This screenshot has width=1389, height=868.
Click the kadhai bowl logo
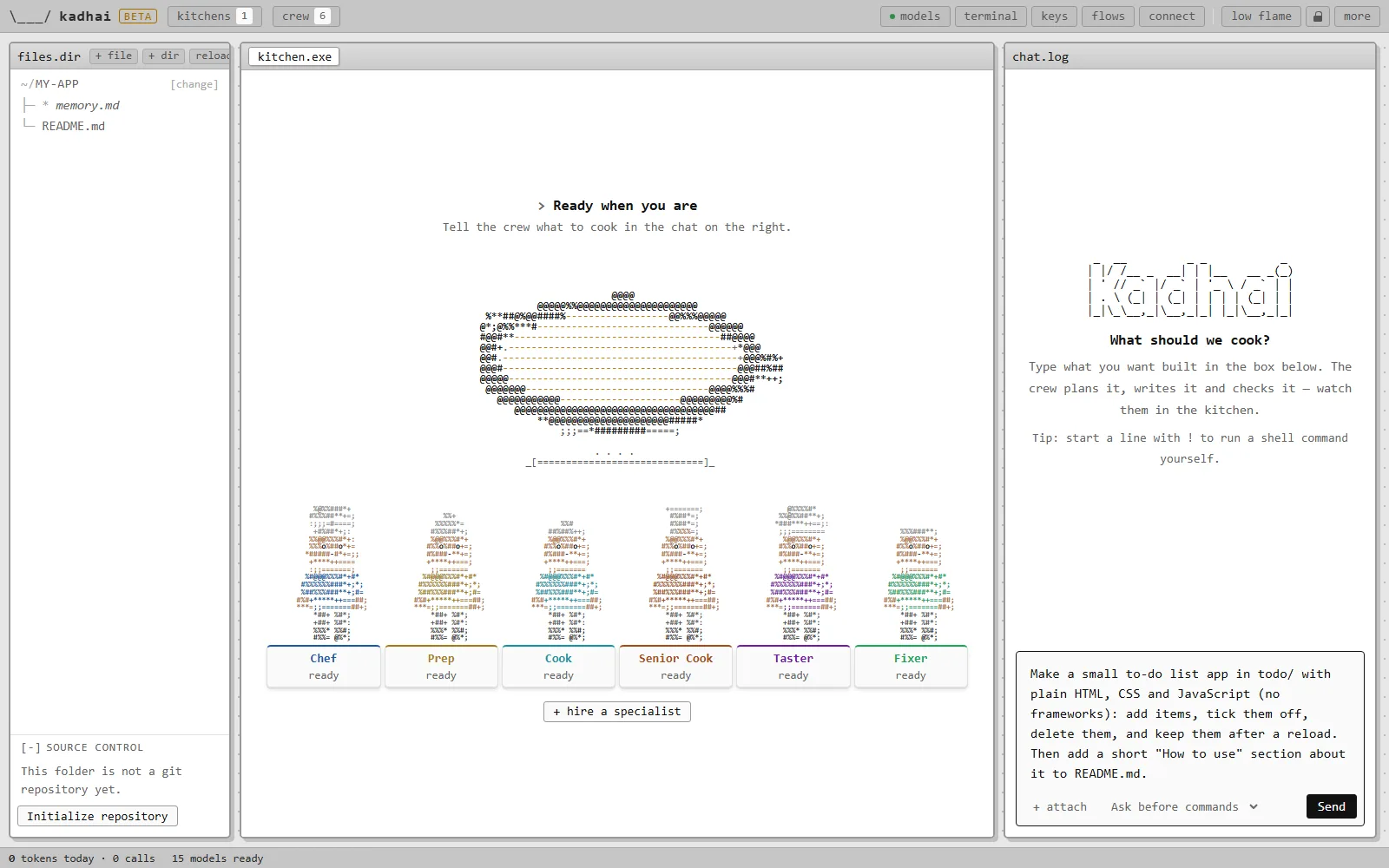30,16
